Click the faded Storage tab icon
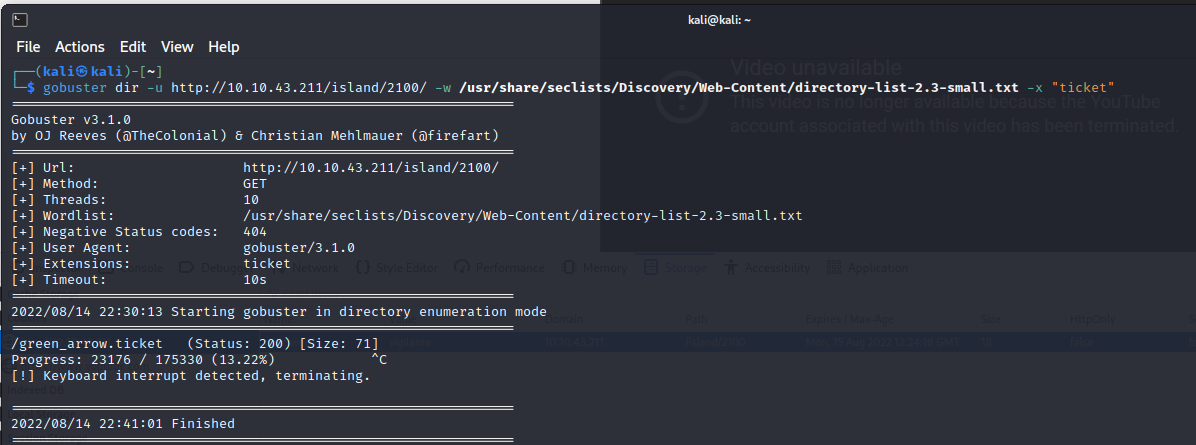1196x445 pixels. pos(651,267)
